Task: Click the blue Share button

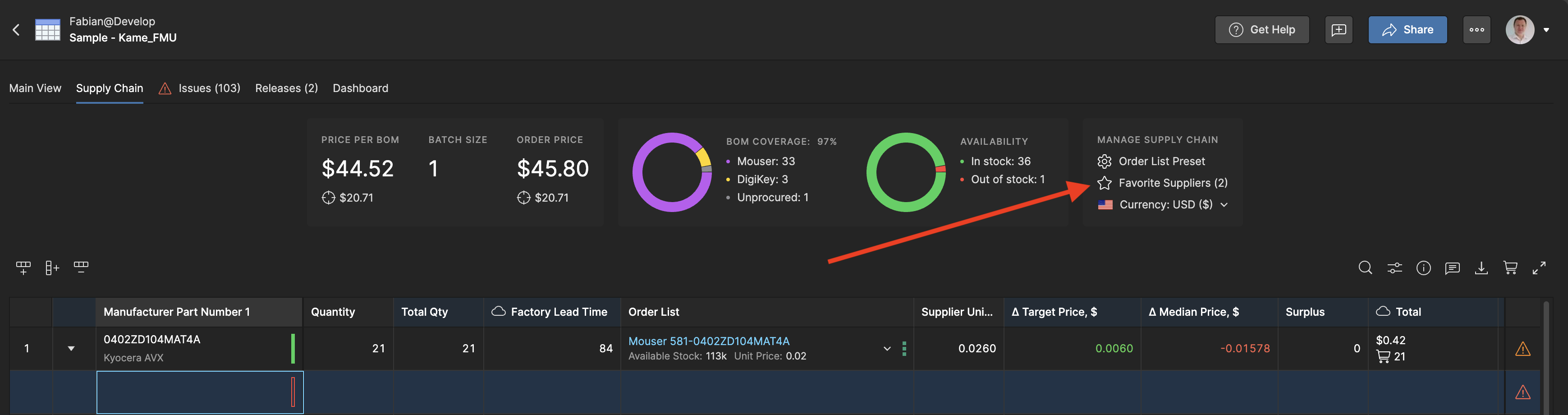Action: pyautogui.click(x=1408, y=30)
